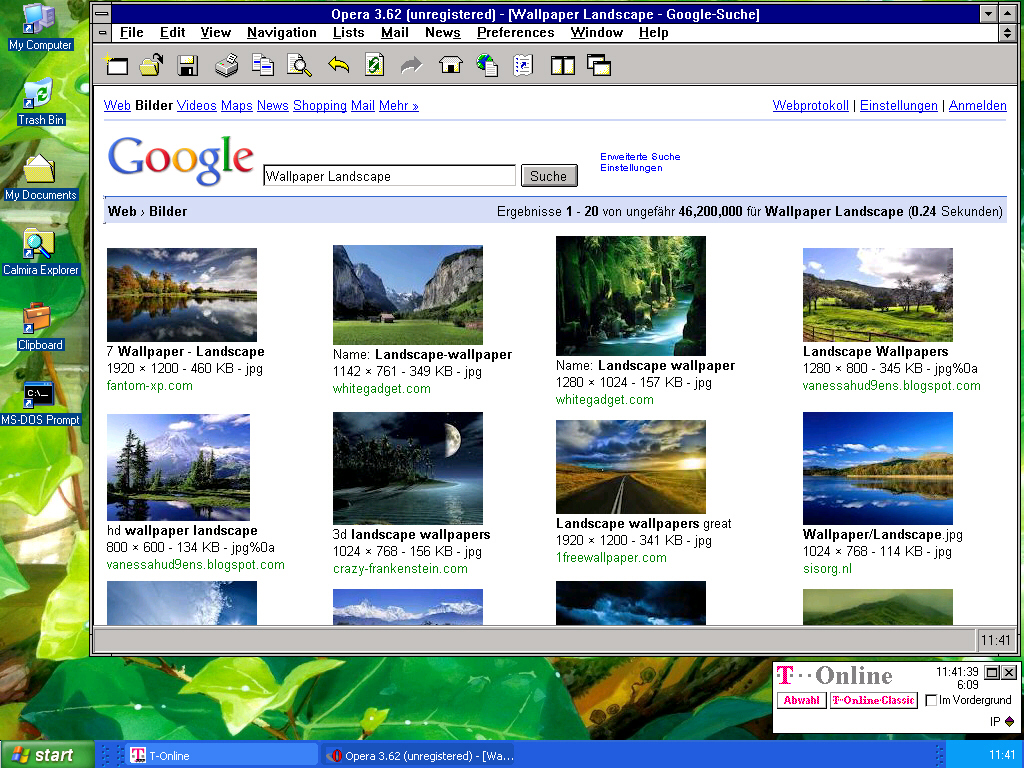Click the Anmelden link
Viewport: 1024px width, 768px height.
pyautogui.click(x=978, y=105)
